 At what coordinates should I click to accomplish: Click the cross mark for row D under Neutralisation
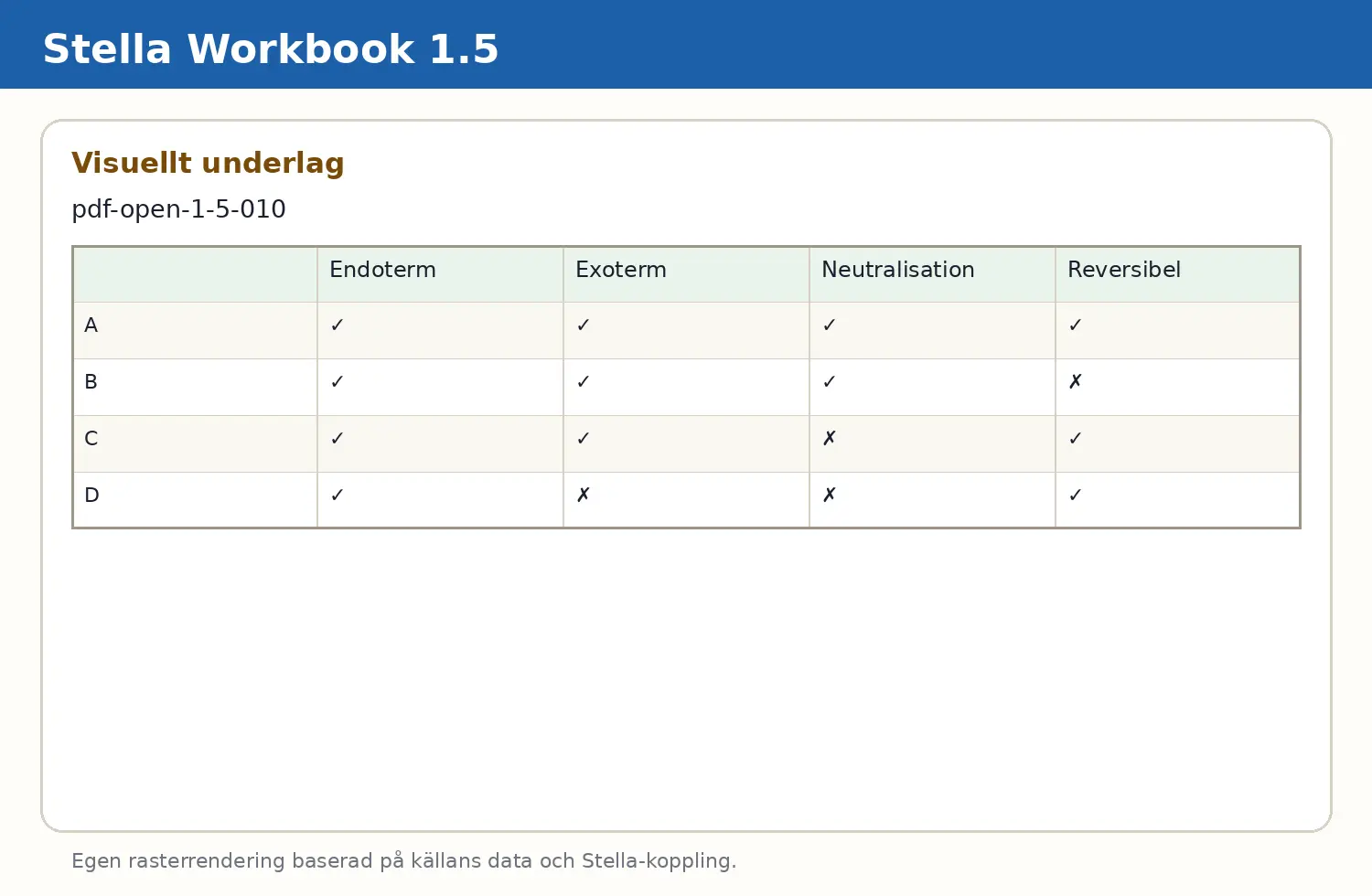pyautogui.click(x=830, y=495)
